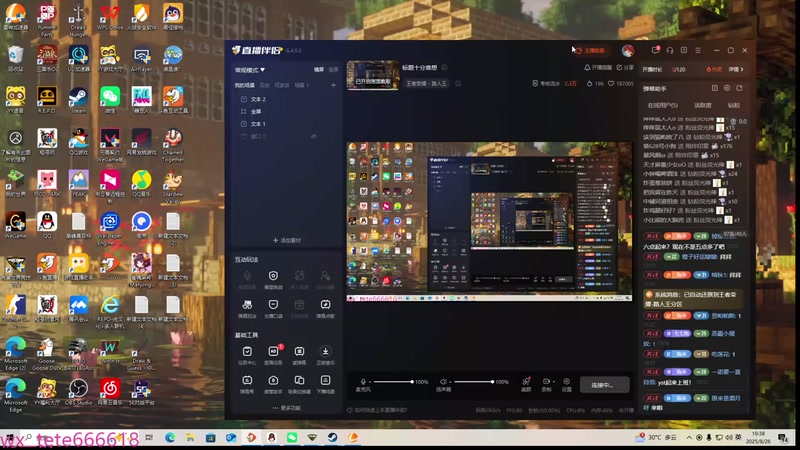Switch to the 竖屏 orientation tab

(x=333, y=70)
